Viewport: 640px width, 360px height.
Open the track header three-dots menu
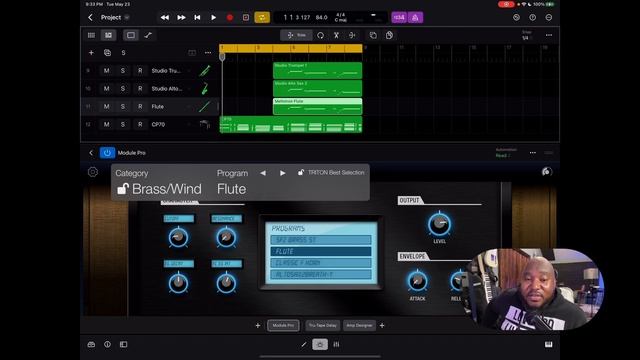pyautogui.click(x=208, y=53)
